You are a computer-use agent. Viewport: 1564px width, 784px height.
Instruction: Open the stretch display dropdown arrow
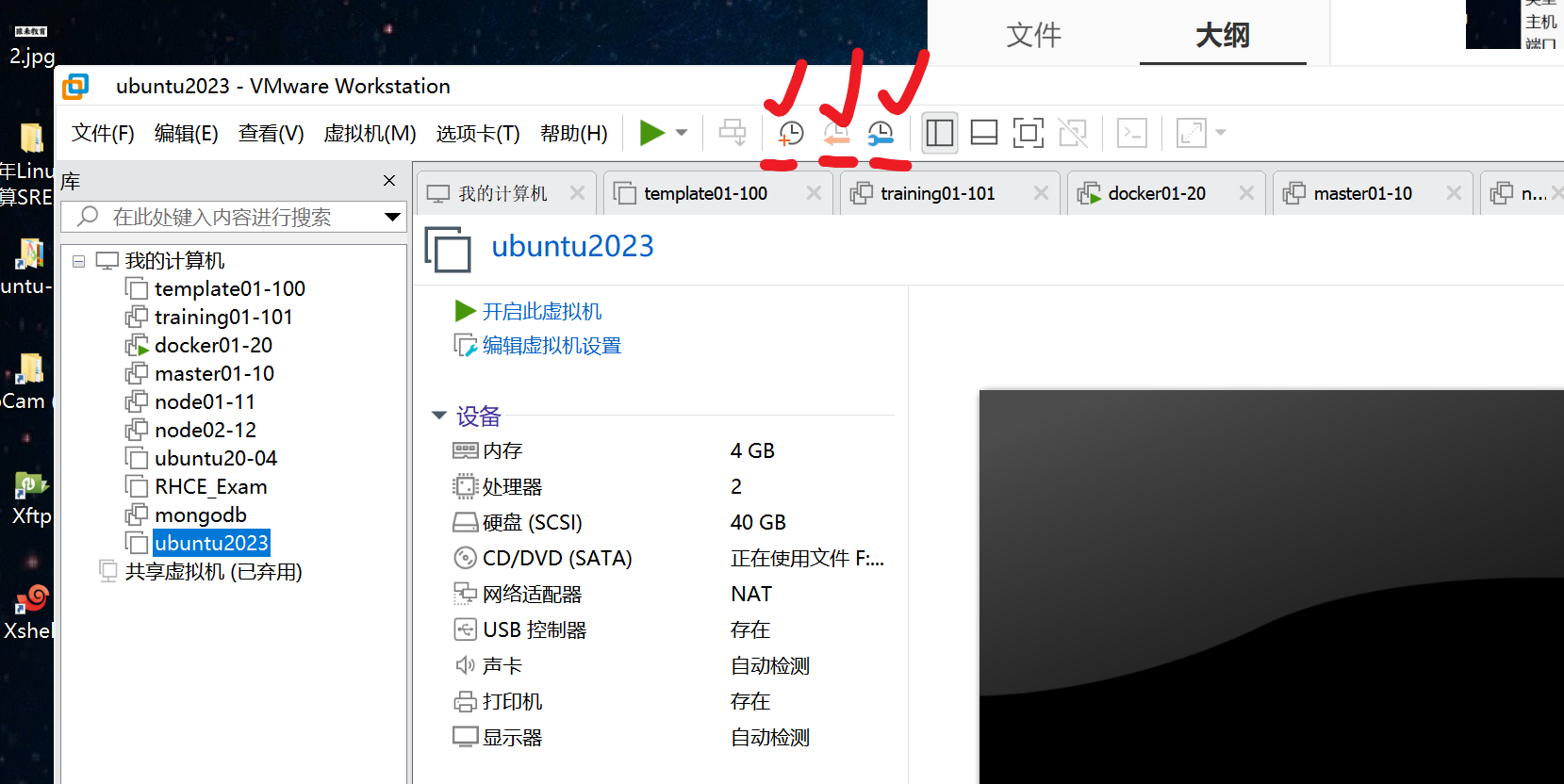[x=1221, y=133]
